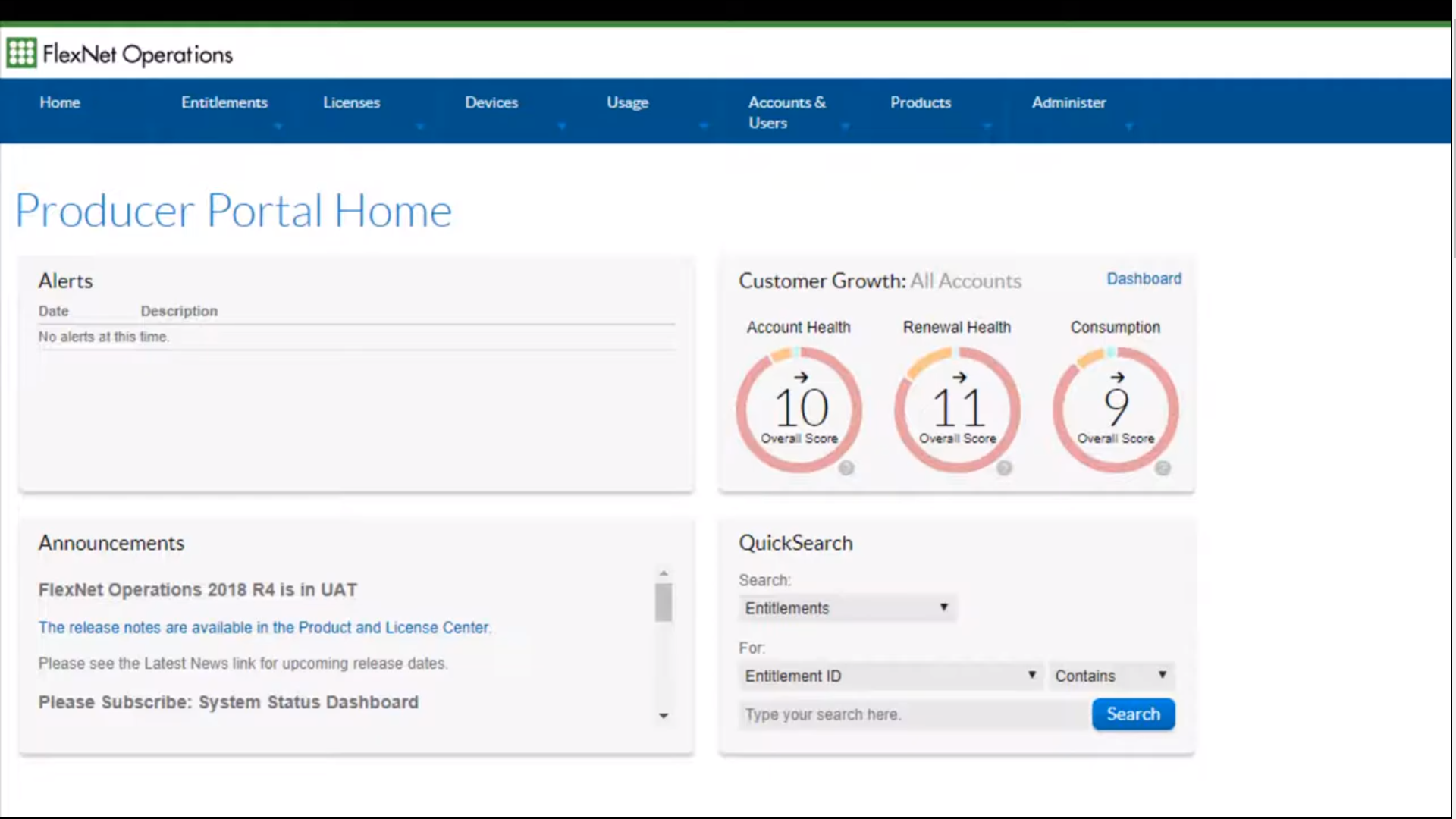Click the help icon under Account Health gauge
The height and width of the screenshot is (819, 1456).
(847, 469)
